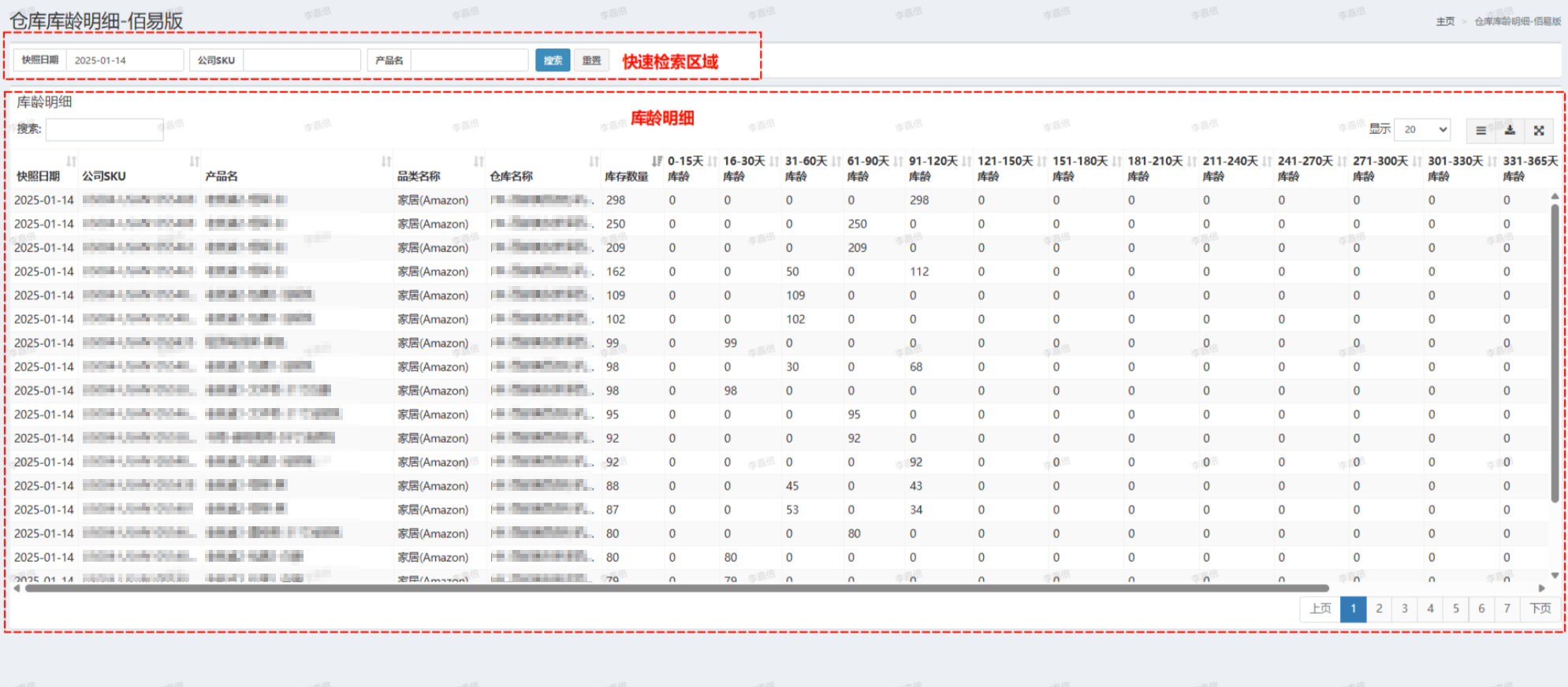Viewport: 1568px width, 687px height.
Task: Select pagination page 6
Action: click(1481, 608)
